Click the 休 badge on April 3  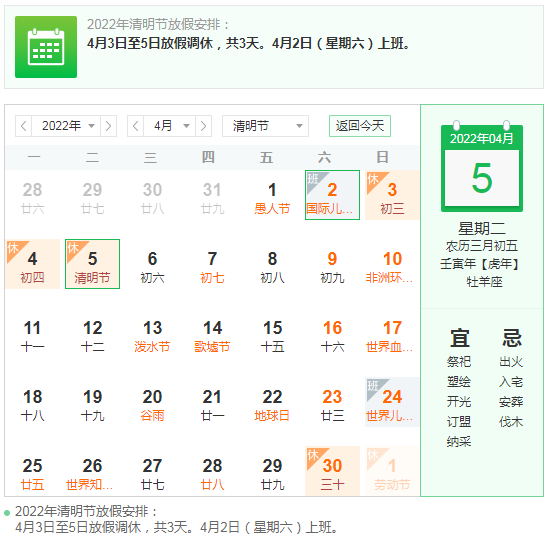tap(373, 179)
